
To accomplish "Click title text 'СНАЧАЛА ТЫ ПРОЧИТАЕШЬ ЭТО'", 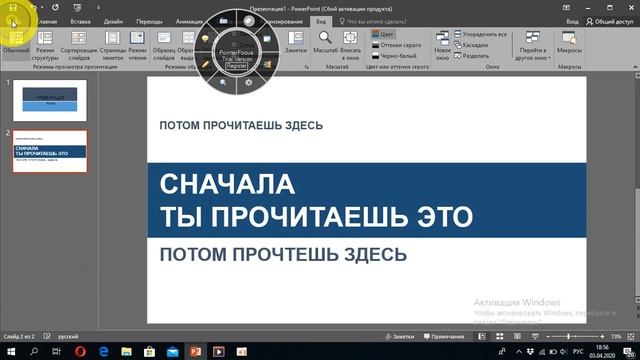I will click(x=316, y=200).
